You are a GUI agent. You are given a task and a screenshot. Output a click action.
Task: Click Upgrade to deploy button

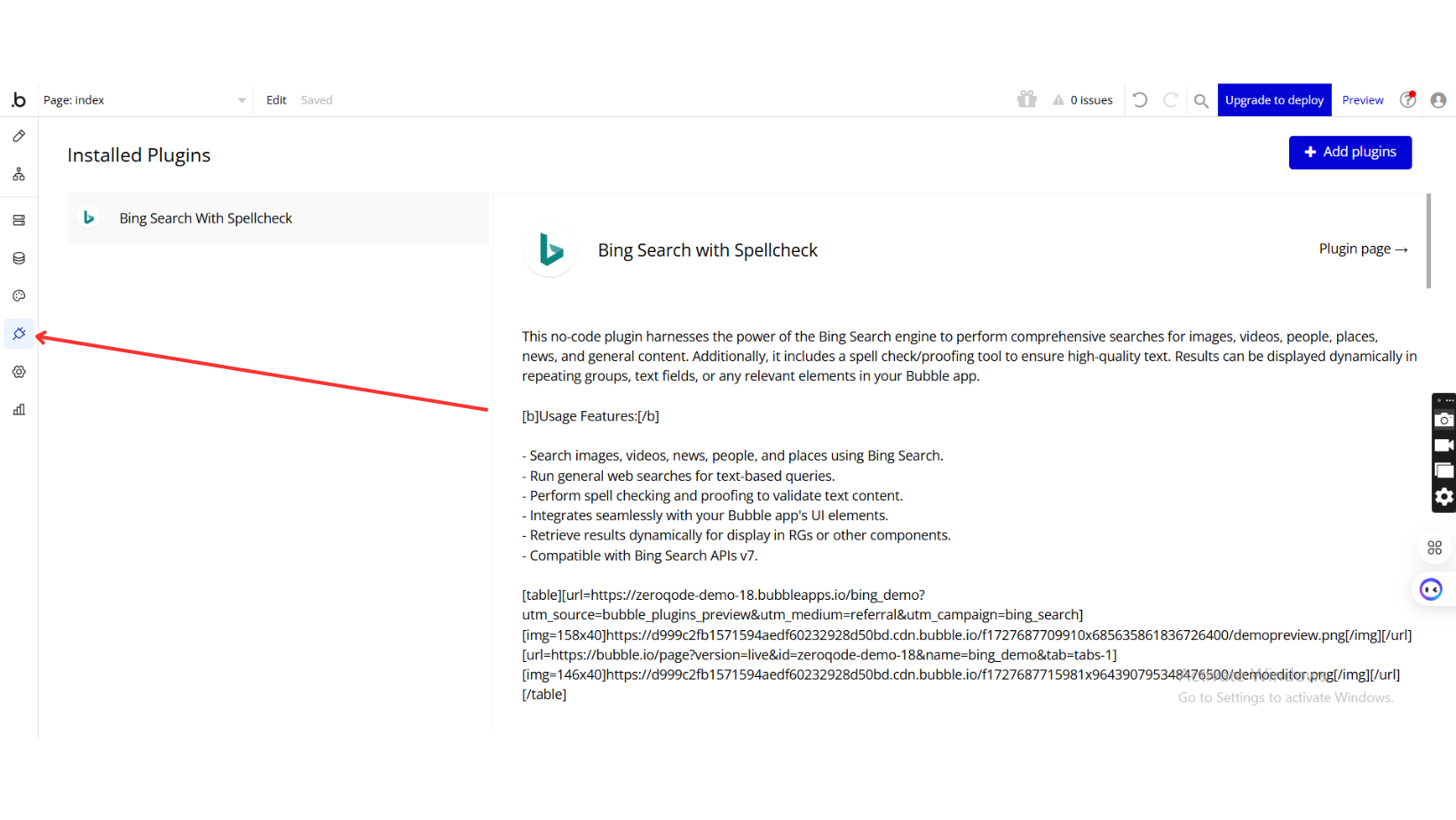click(1275, 100)
